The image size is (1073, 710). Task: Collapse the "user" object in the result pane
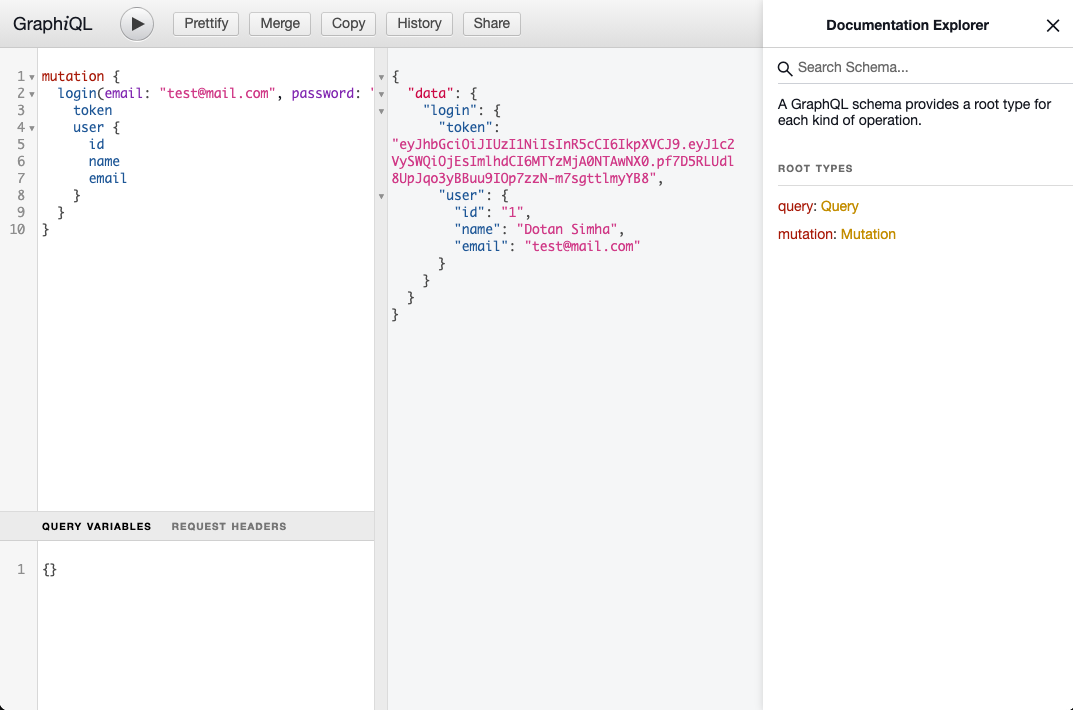tap(381, 196)
